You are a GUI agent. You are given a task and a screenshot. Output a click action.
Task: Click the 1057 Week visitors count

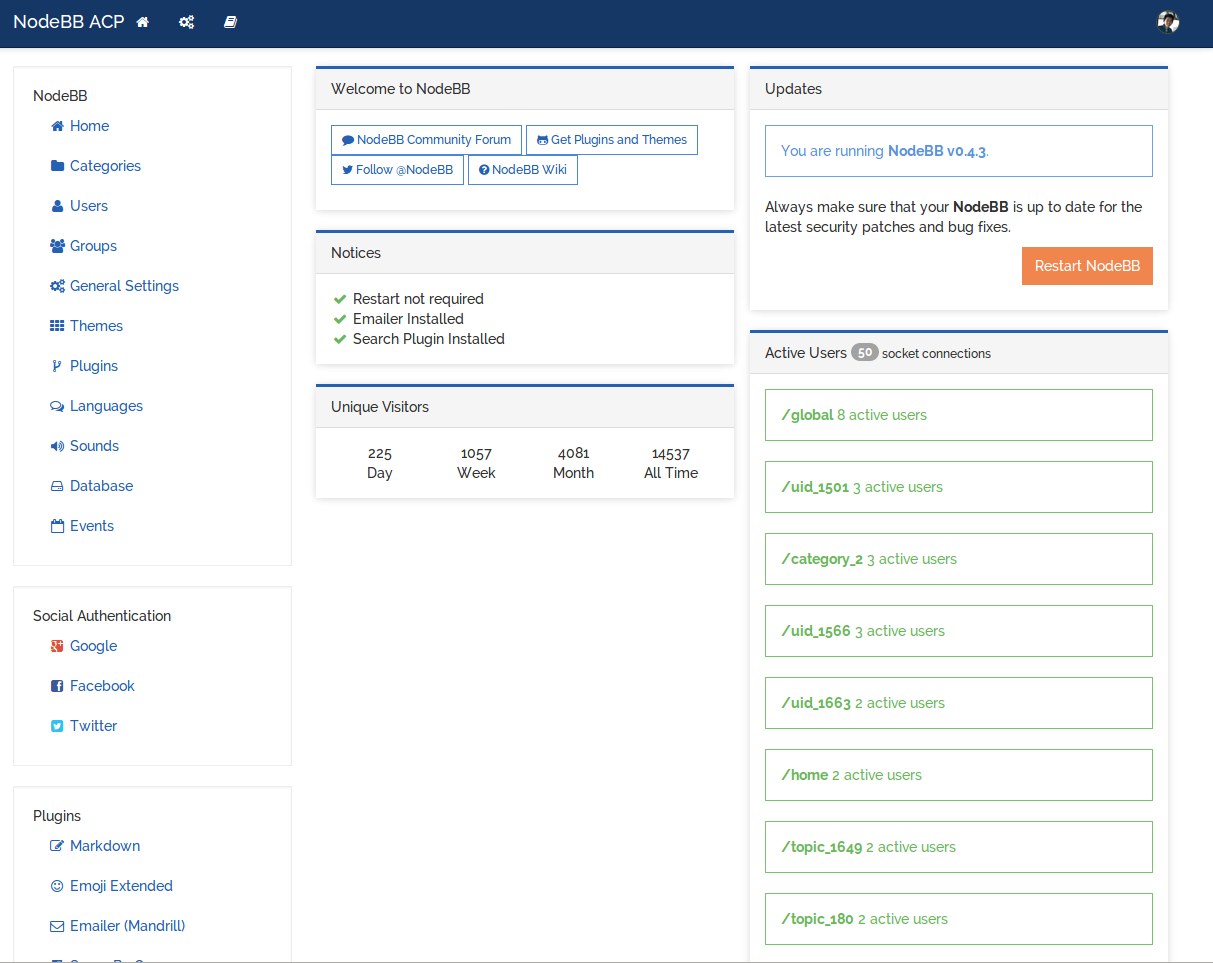point(476,453)
